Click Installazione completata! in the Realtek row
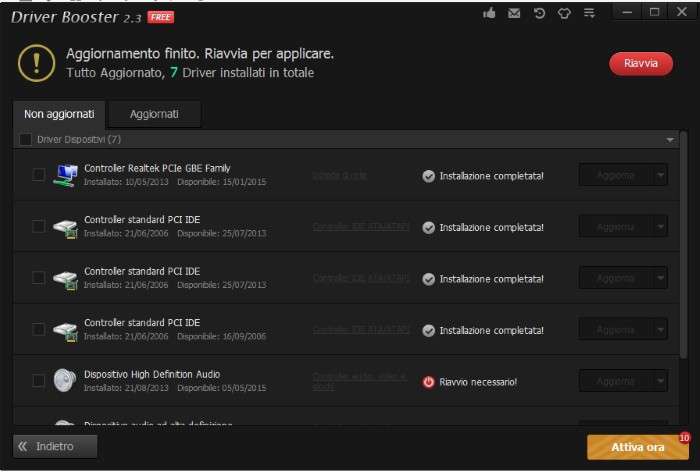The width and height of the screenshot is (700, 473). (492, 176)
